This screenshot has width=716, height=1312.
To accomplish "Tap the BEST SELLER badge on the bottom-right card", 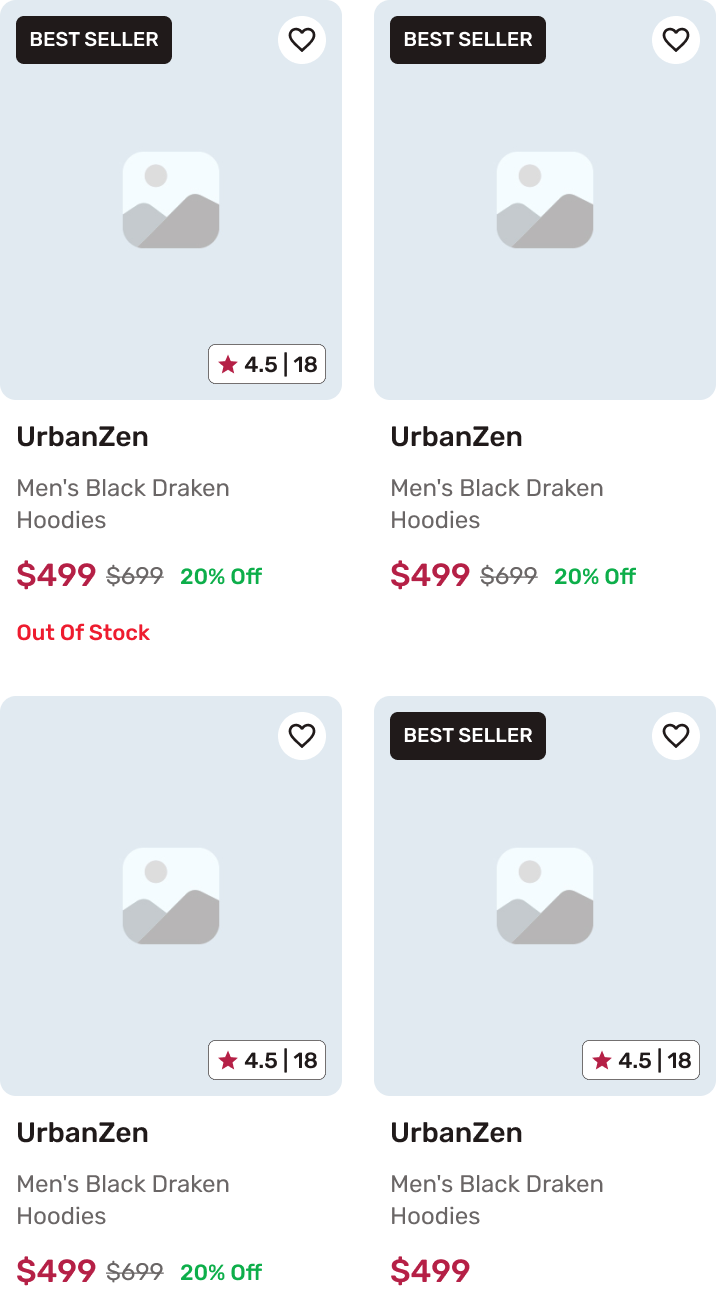I will click(468, 736).
